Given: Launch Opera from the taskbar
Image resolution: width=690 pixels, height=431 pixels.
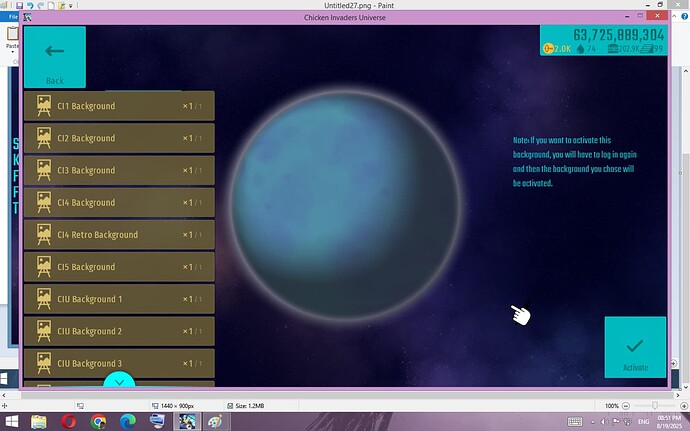Looking at the screenshot, I should [x=68, y=422].
